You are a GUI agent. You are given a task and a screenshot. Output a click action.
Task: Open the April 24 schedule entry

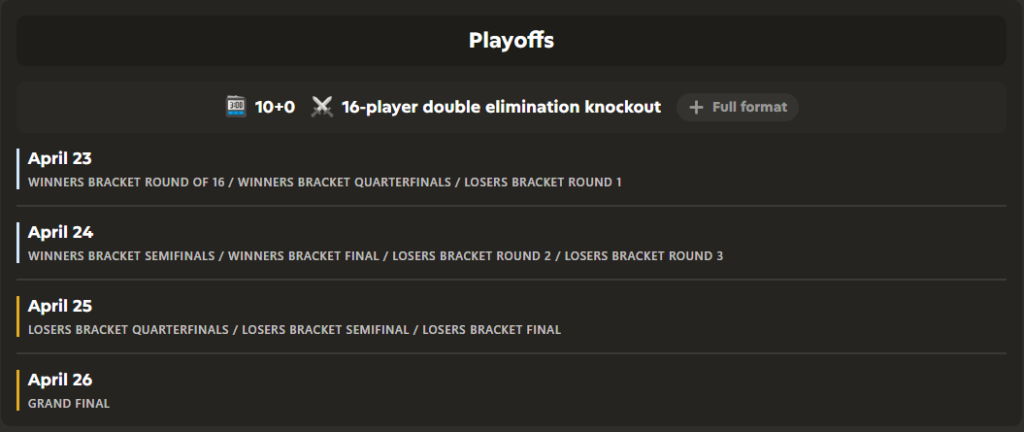61,232
